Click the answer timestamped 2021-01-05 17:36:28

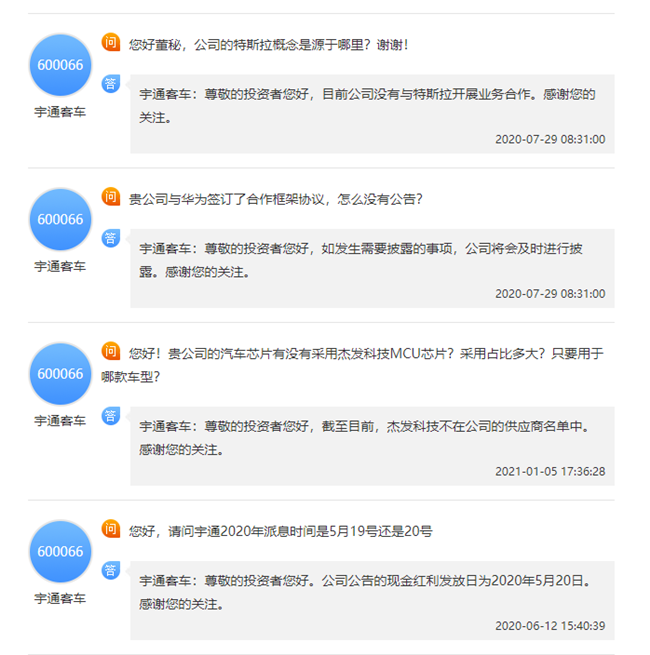point(372,446)
